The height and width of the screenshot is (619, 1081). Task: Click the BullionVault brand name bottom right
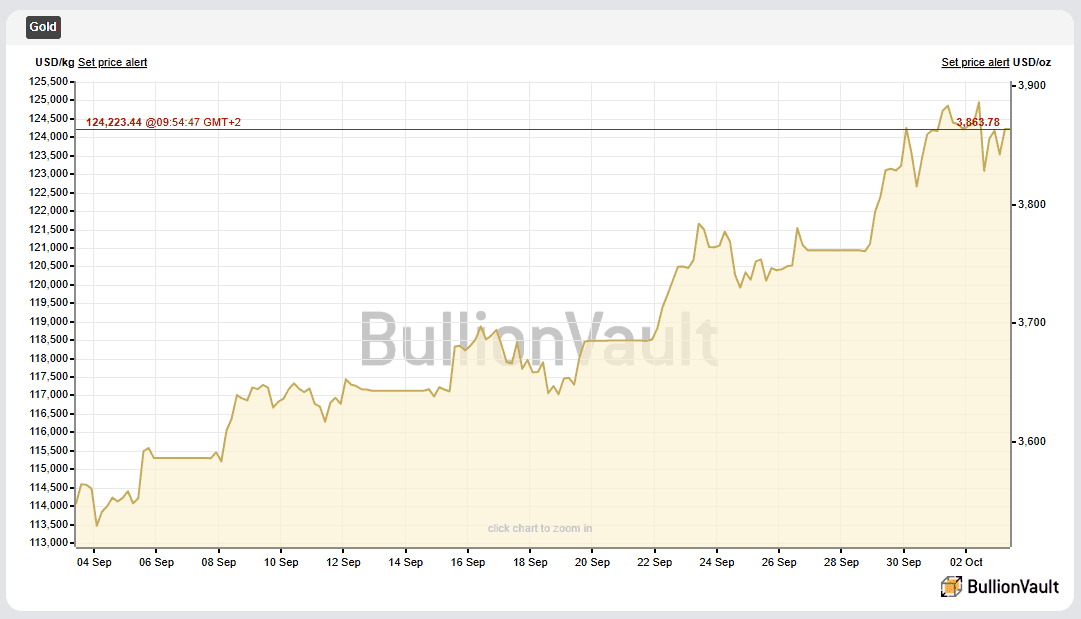click(1012, 587)
